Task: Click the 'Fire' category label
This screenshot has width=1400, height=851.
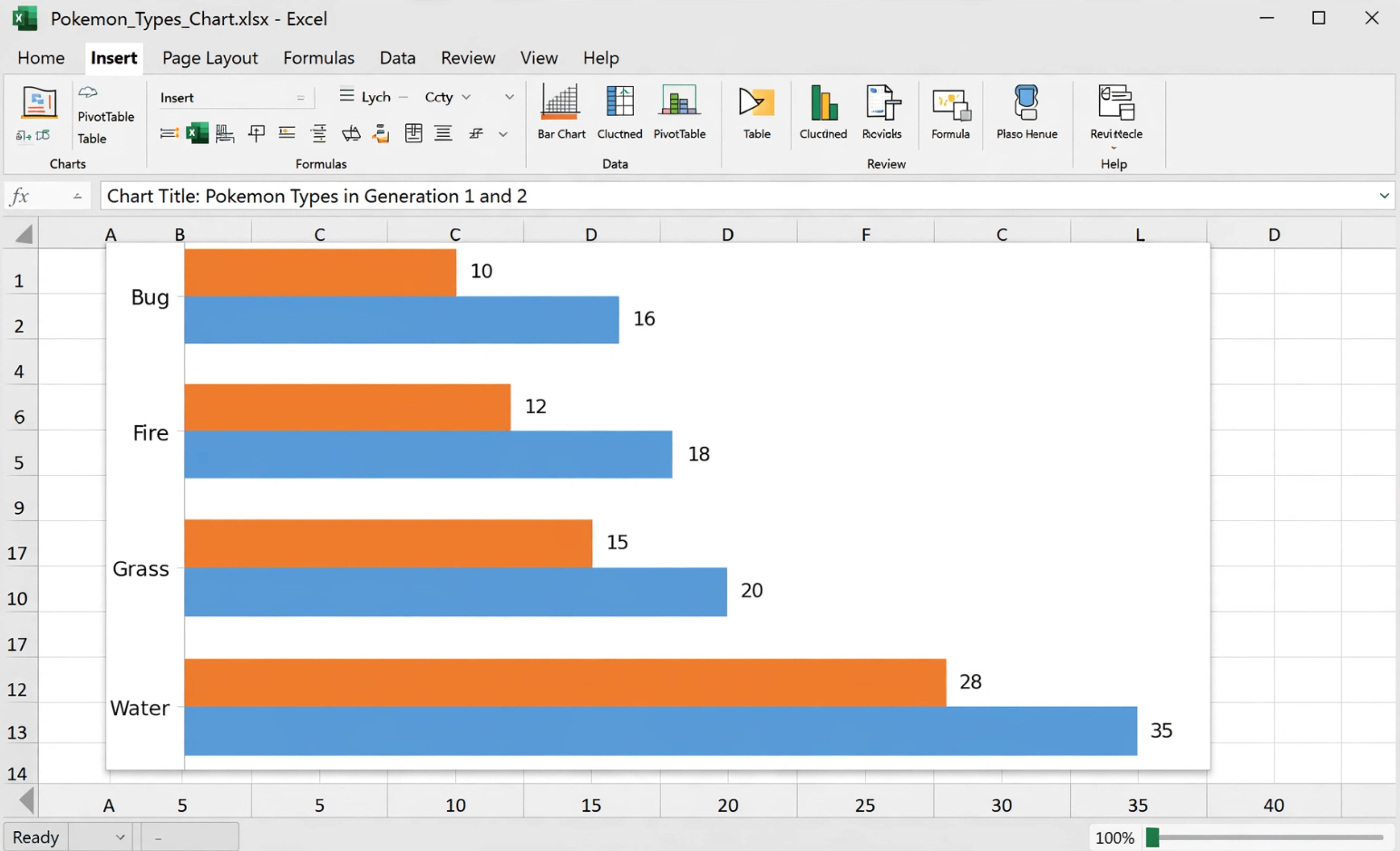Action: pos(151,433)
